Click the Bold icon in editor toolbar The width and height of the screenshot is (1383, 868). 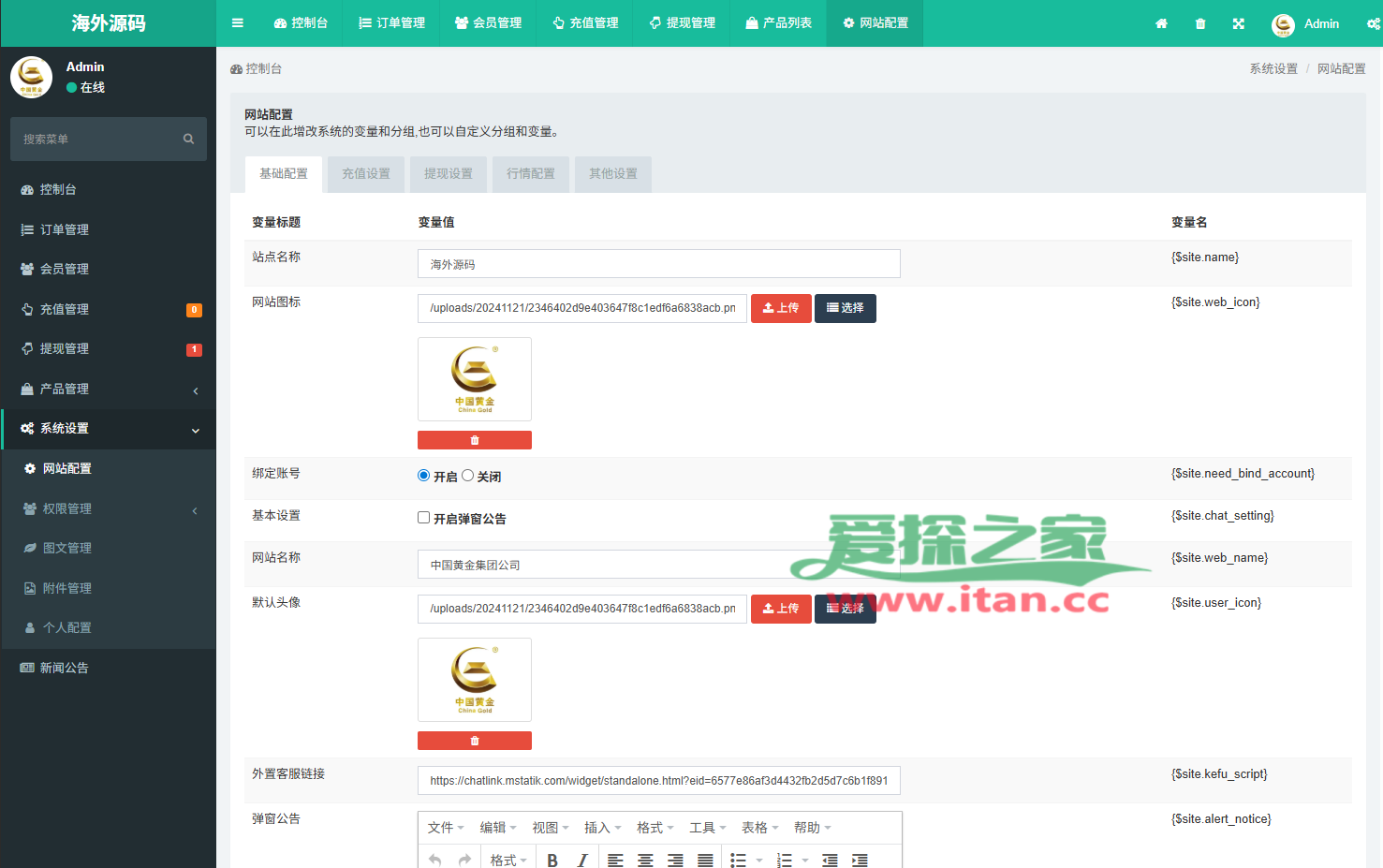click(x=552, y=860)
